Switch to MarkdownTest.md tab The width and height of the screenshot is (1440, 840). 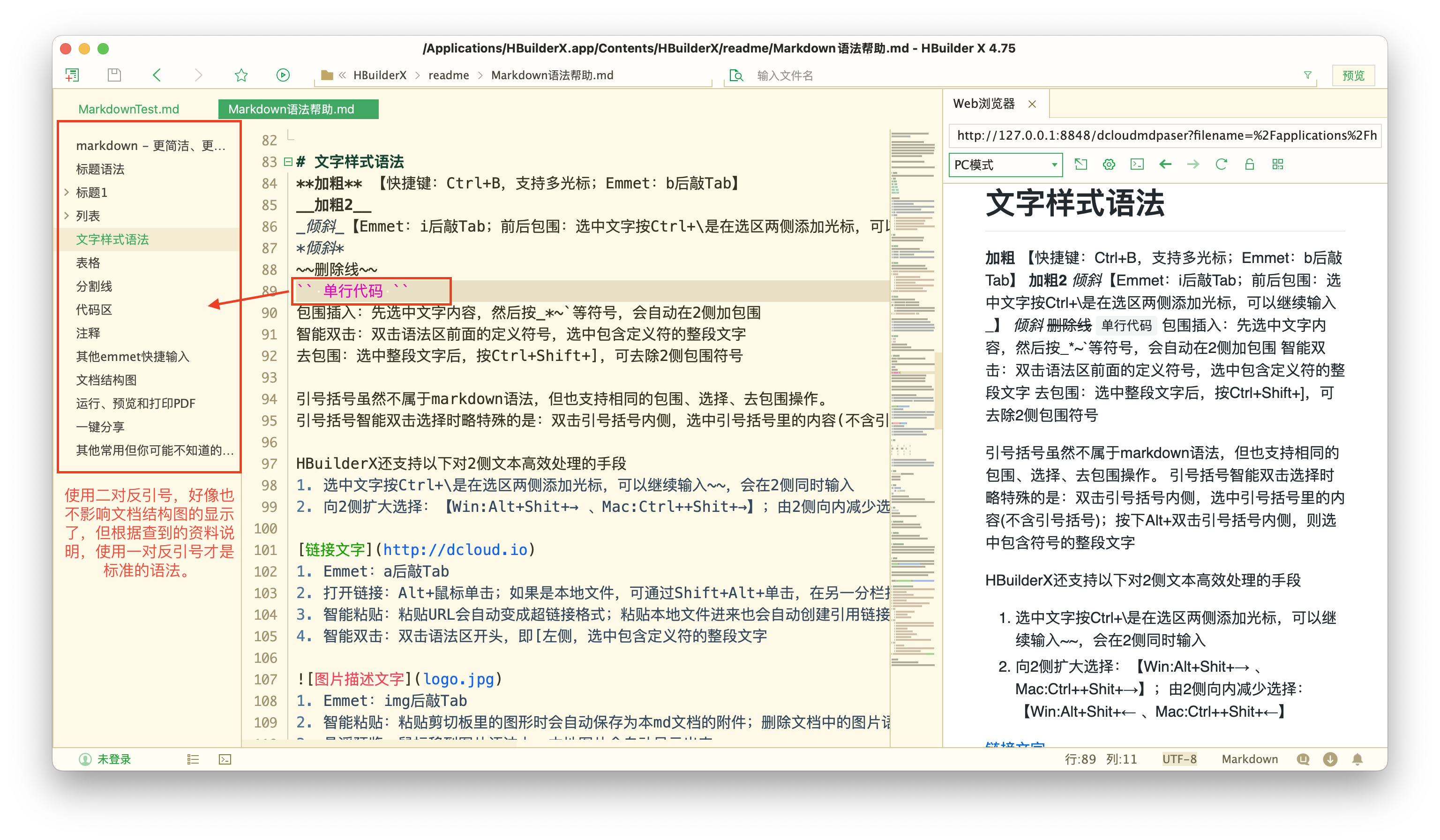[x=128, y=109]
